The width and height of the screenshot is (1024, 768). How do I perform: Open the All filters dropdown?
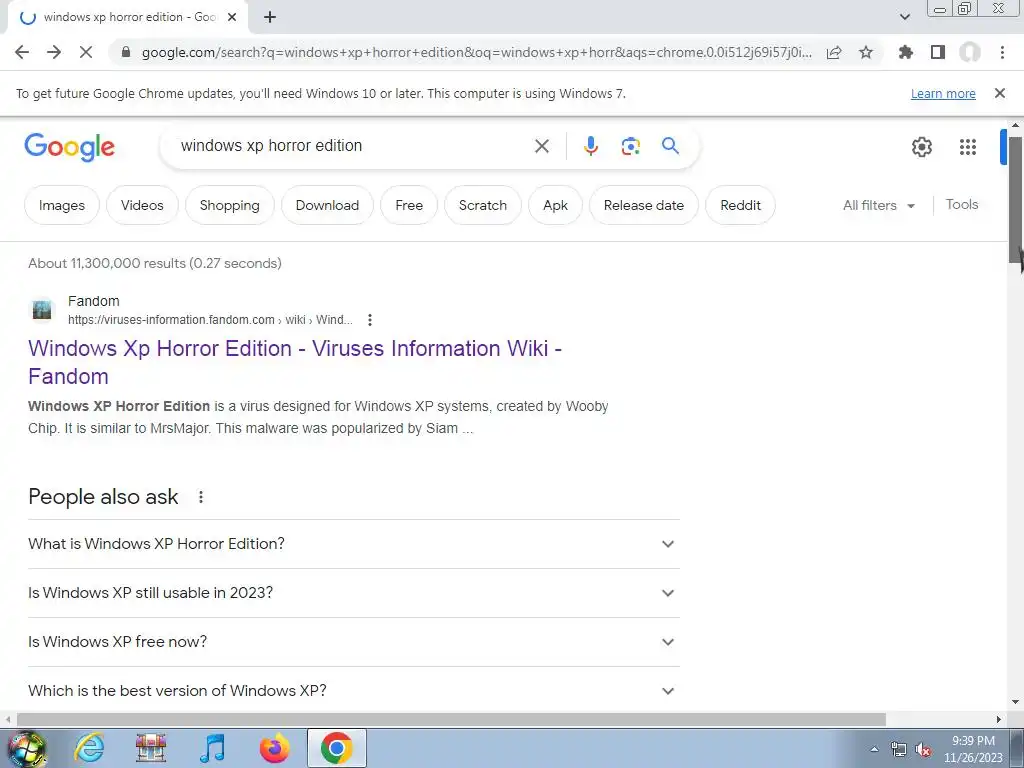tap(878, 205)
